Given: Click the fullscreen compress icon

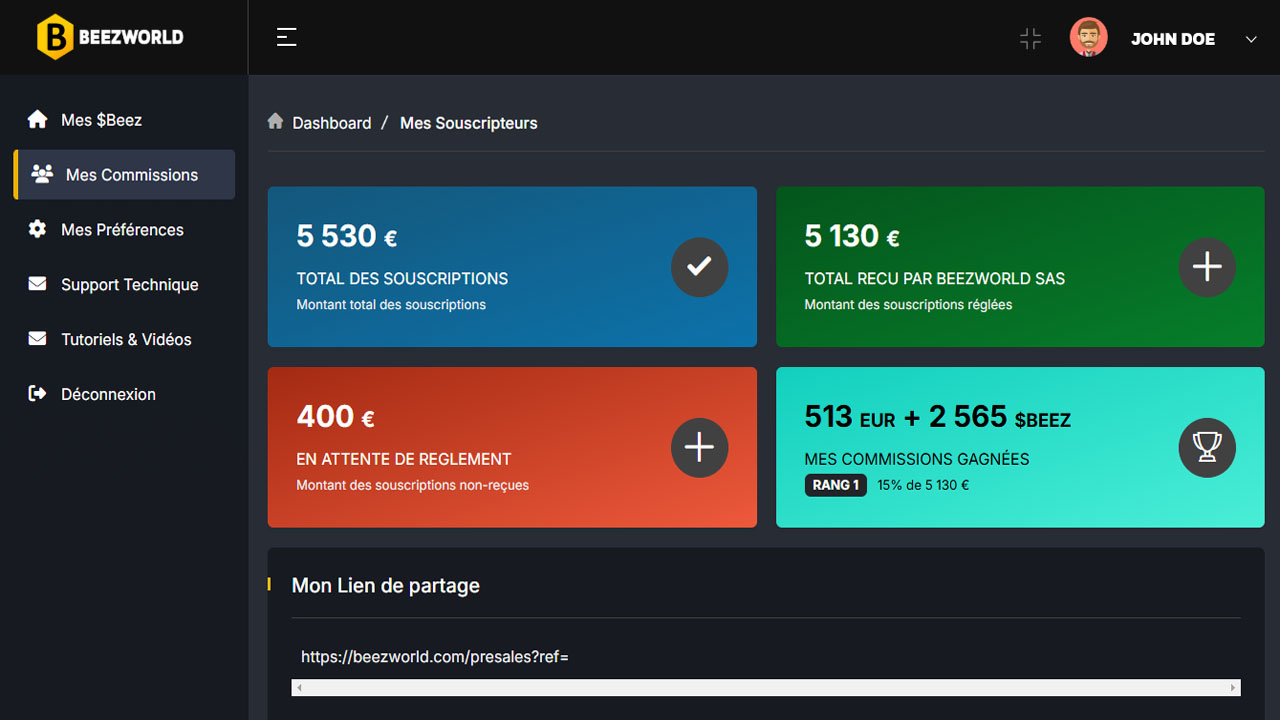Looking at the screenshot, I should coord(1030,38).
